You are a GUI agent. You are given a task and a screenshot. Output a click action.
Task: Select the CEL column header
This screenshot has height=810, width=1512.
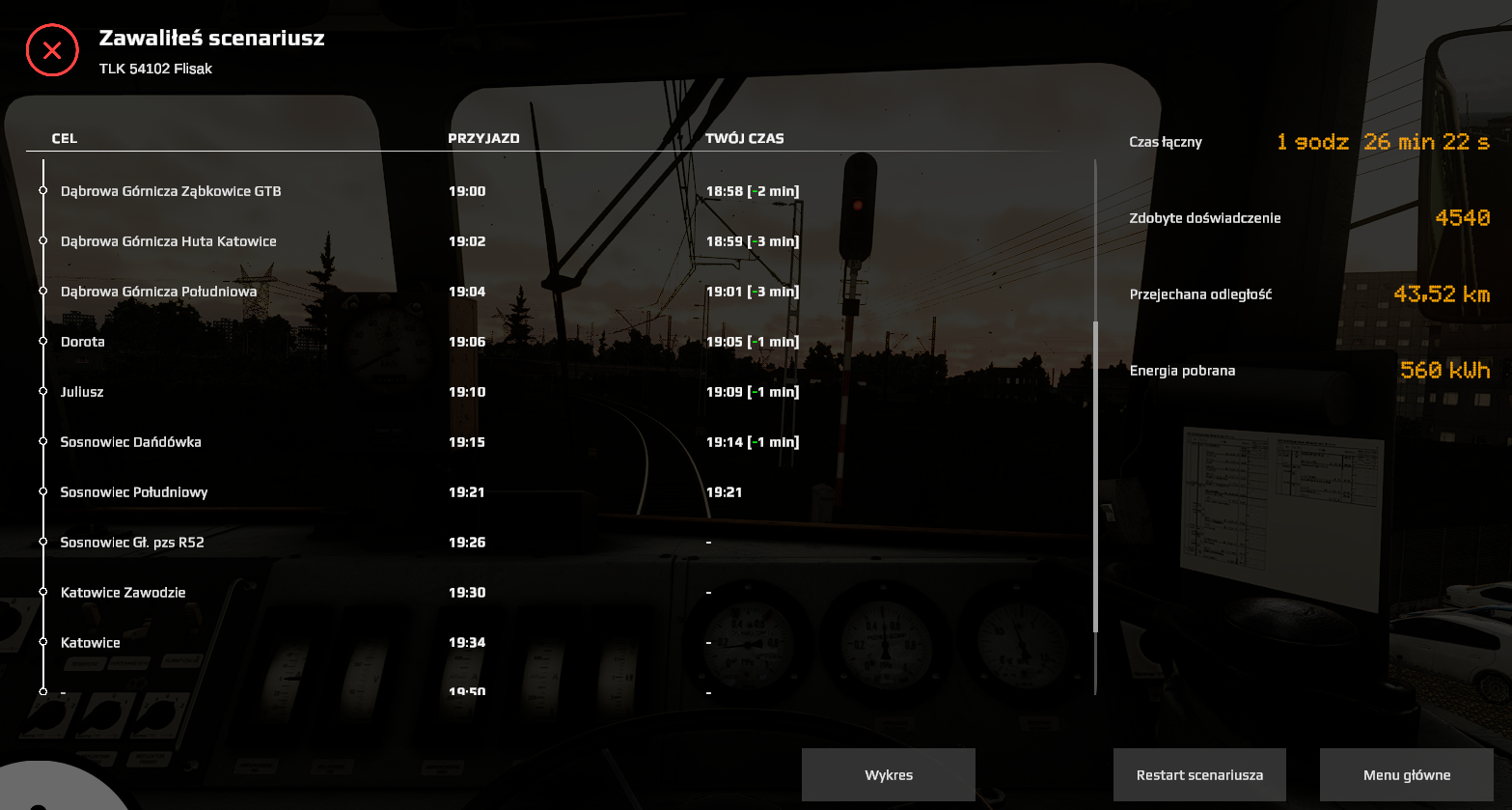pos(65,138)
